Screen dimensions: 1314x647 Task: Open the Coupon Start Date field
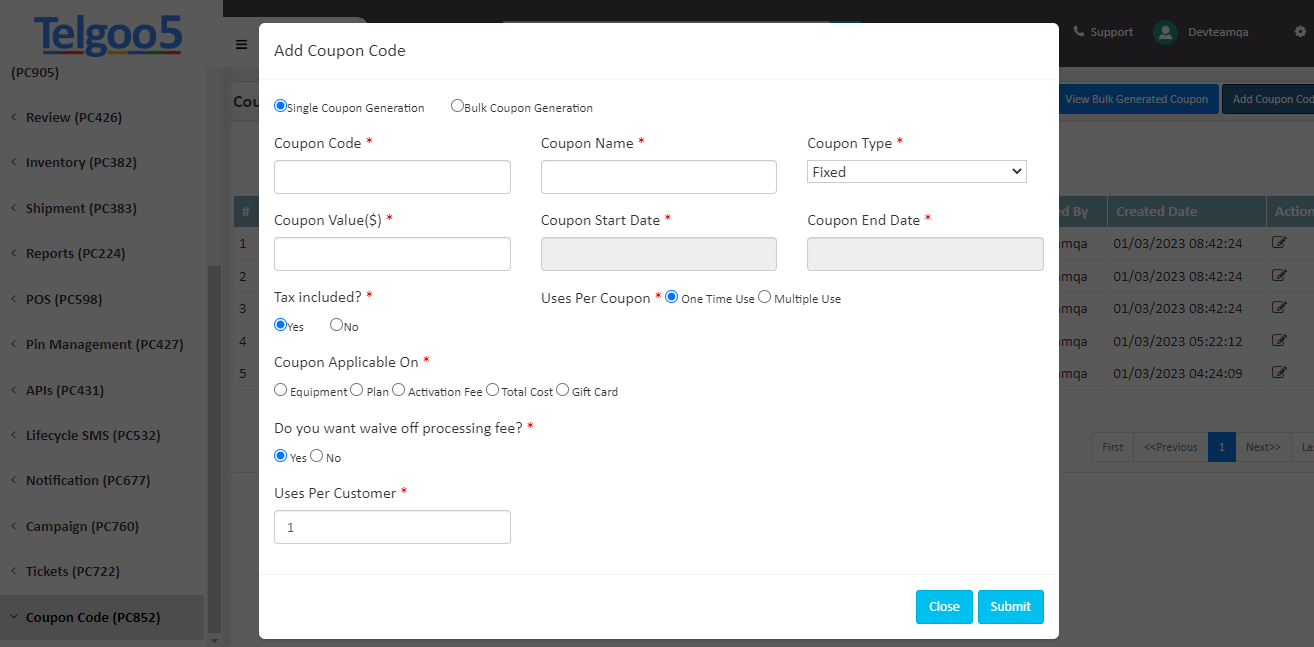659,254
